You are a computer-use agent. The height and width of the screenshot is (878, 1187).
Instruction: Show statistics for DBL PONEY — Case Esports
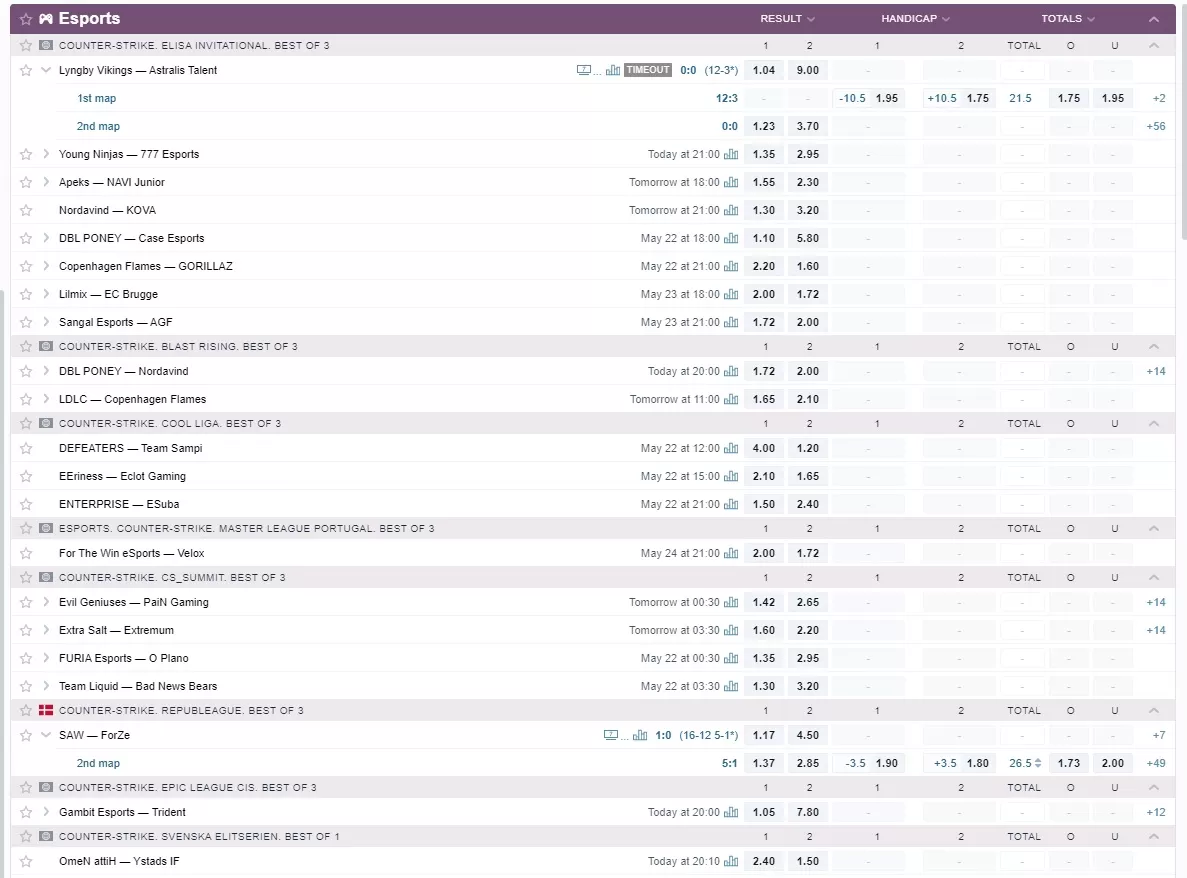(x=731, y=238)
